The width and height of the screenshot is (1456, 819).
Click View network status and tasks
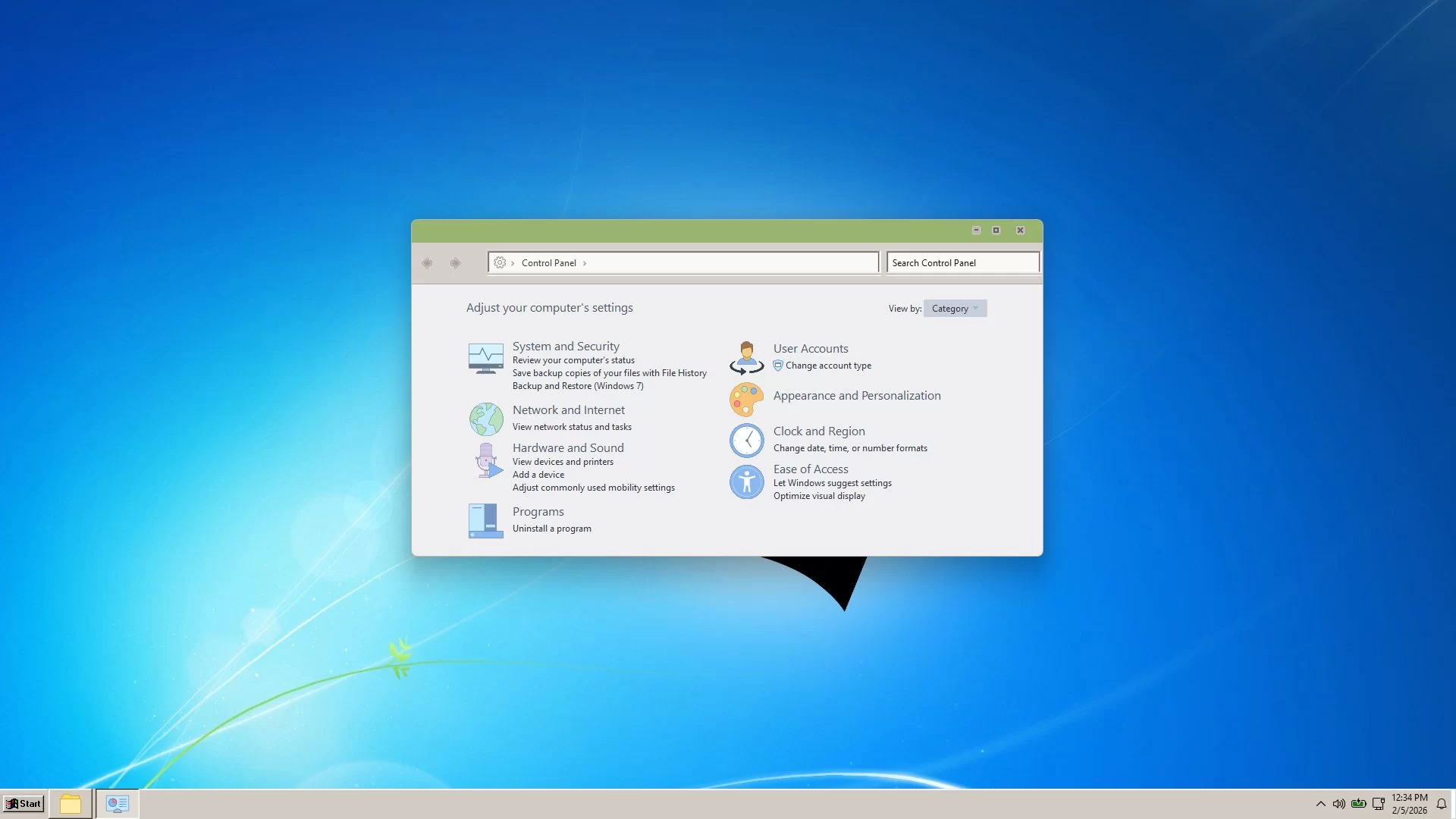point(572,427)
